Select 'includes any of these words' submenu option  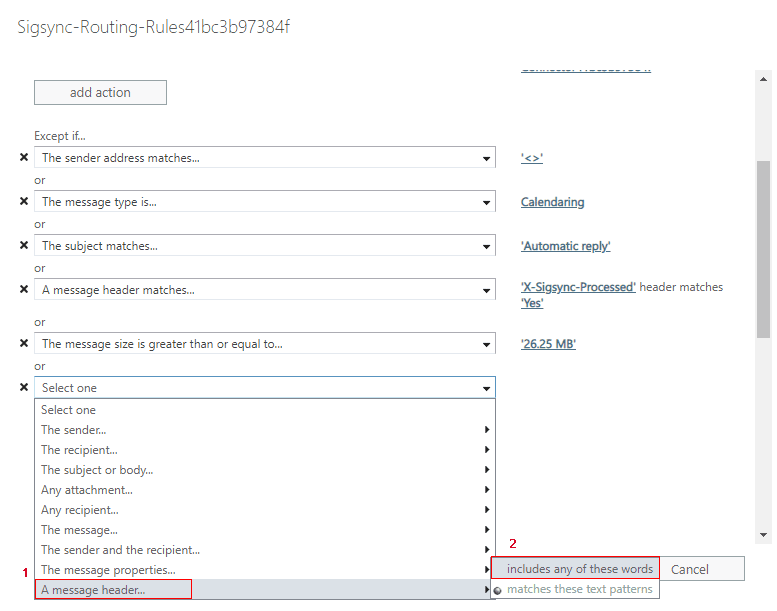[x=579, y=569]
